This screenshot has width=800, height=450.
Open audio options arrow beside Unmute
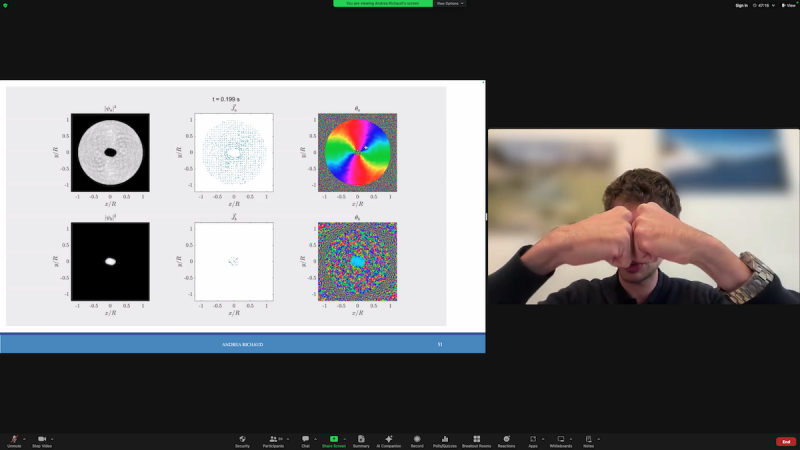(24, 439)
